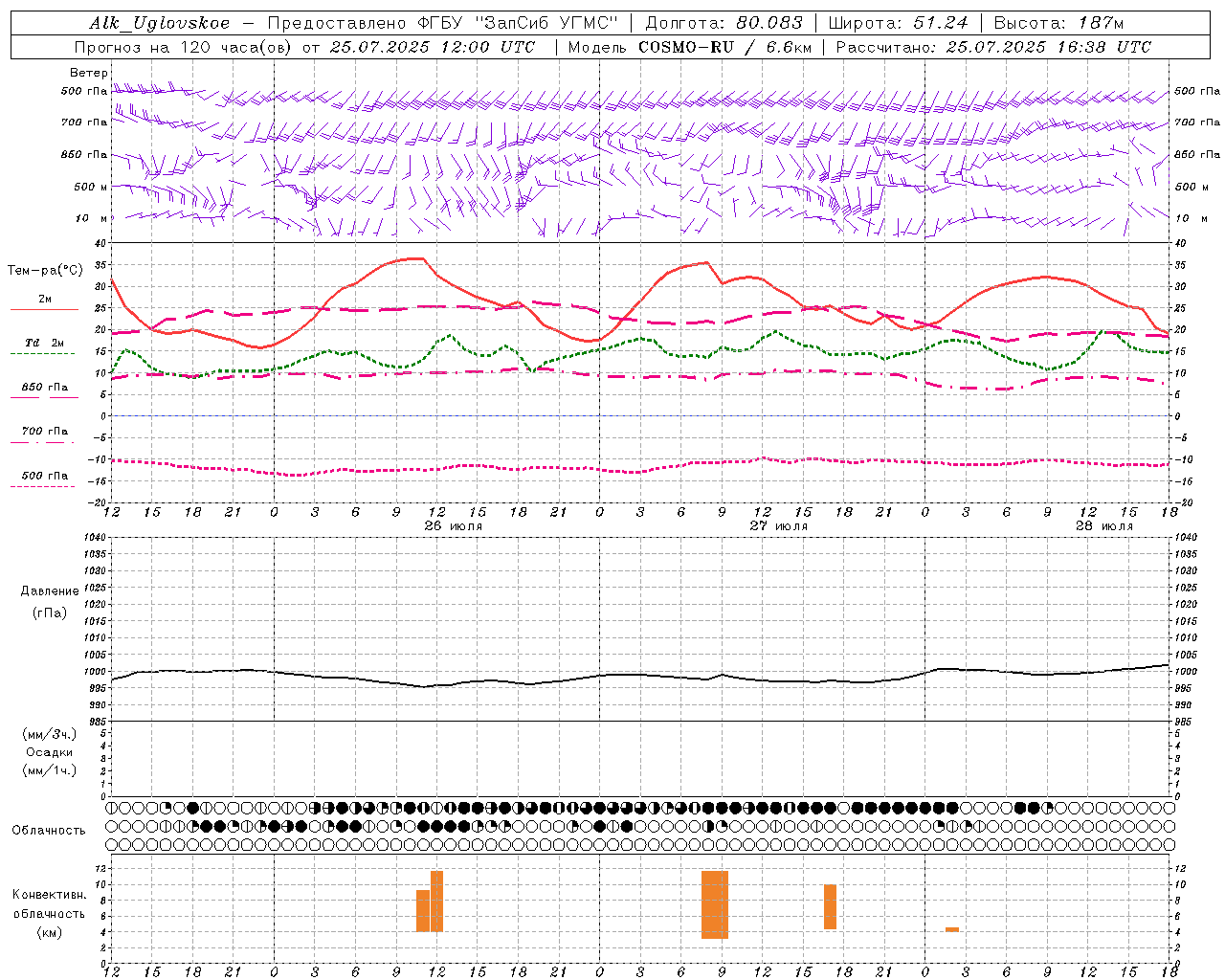Click the latitude value Широта: 51.24
Image resolution: width=1225 pixels, height=980 pixels.
pos(899,23)
